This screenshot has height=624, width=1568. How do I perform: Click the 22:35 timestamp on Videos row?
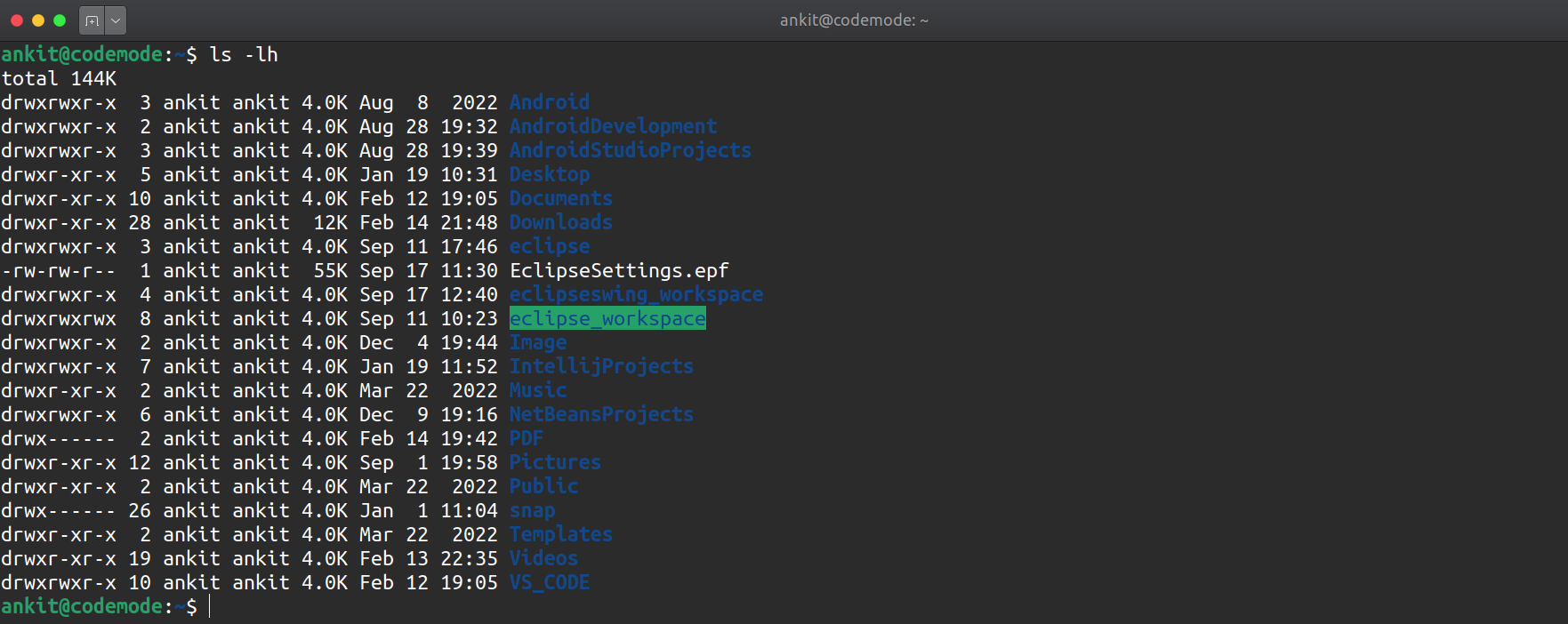[x=469, y=558]
